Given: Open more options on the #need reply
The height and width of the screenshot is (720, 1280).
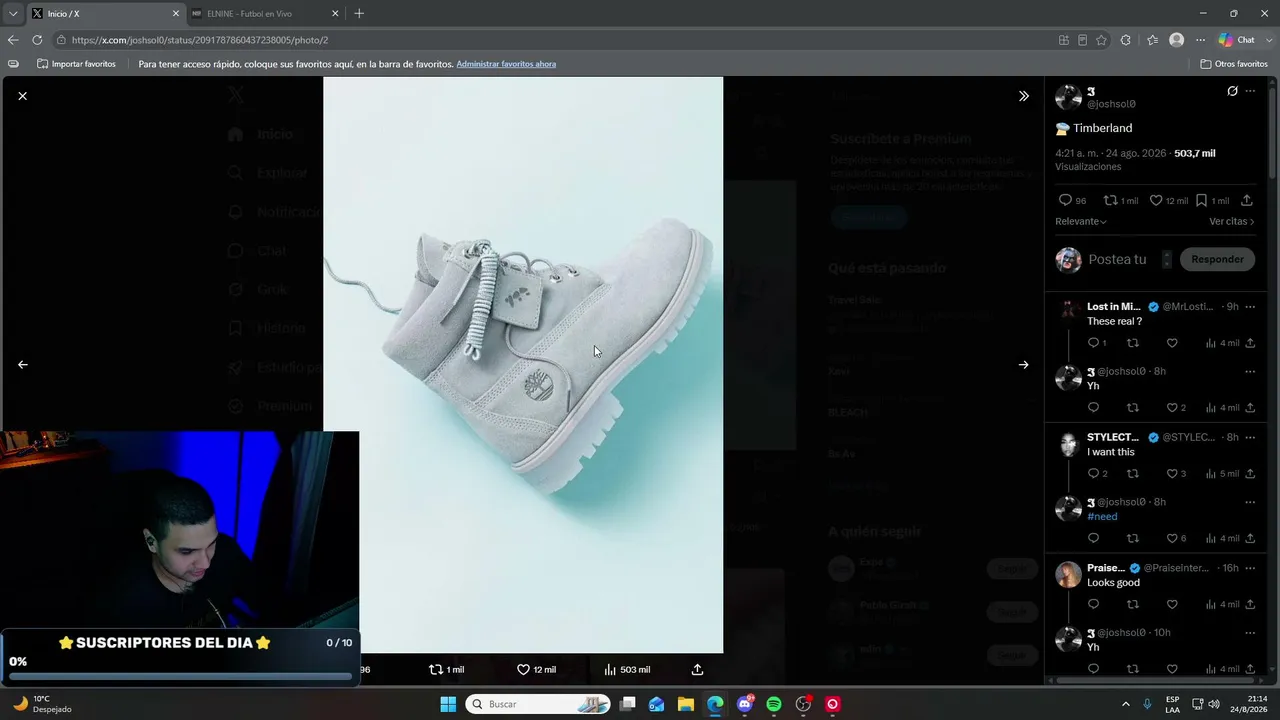Looking at the screenshot, I should click(x=1250, y=502).
